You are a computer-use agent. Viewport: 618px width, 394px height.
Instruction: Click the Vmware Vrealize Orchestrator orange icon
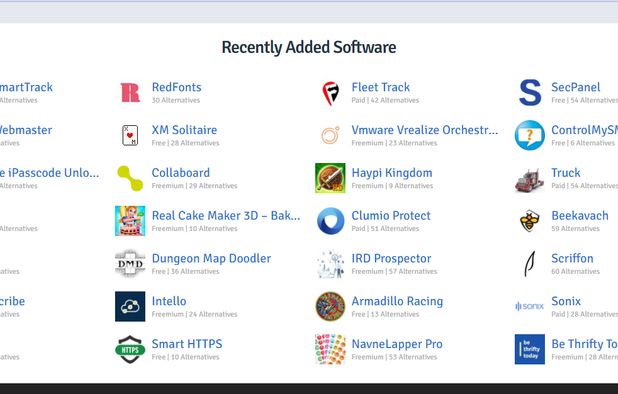pos(330,136)
